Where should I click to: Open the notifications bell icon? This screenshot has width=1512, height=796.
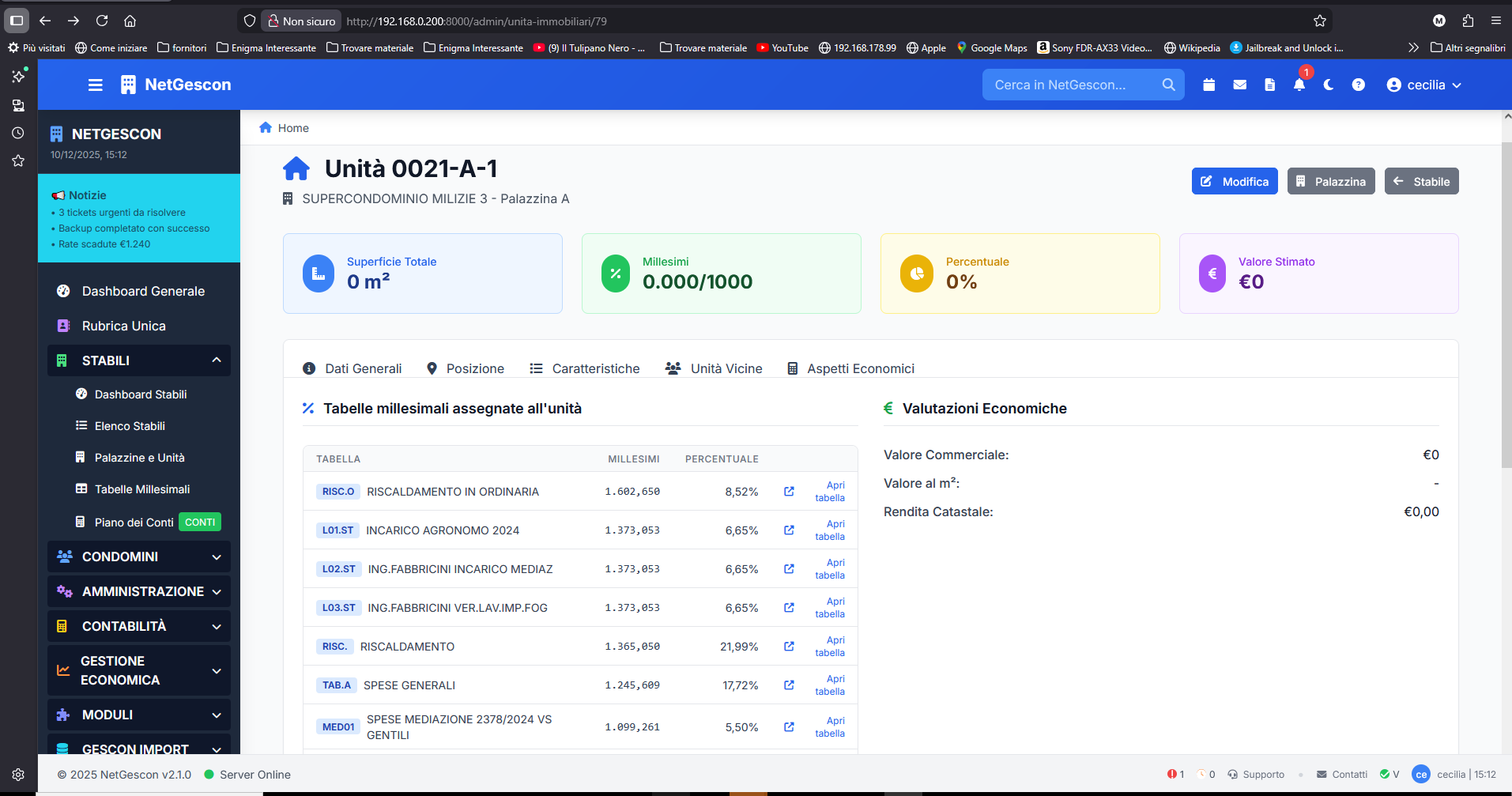tap(1299, 85)
